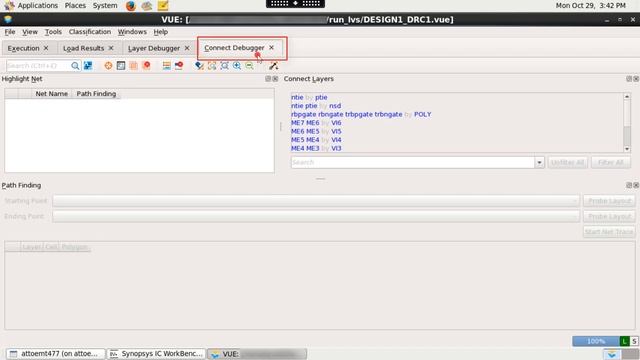This screenshot has width=640, height=360.
Task: Click the blue paint-bucket highlight icon
Action: pos(199,66)
